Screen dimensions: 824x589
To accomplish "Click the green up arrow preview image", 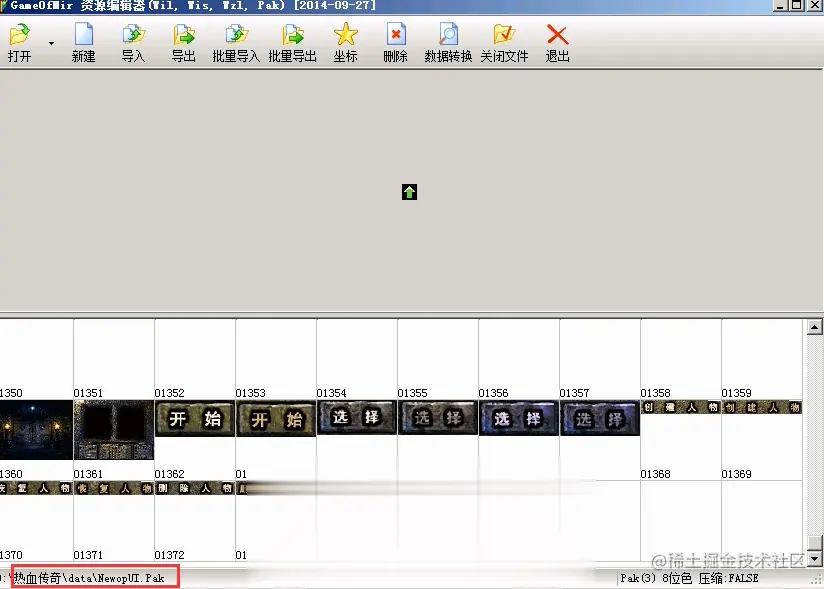I will [x=409, y=192].
